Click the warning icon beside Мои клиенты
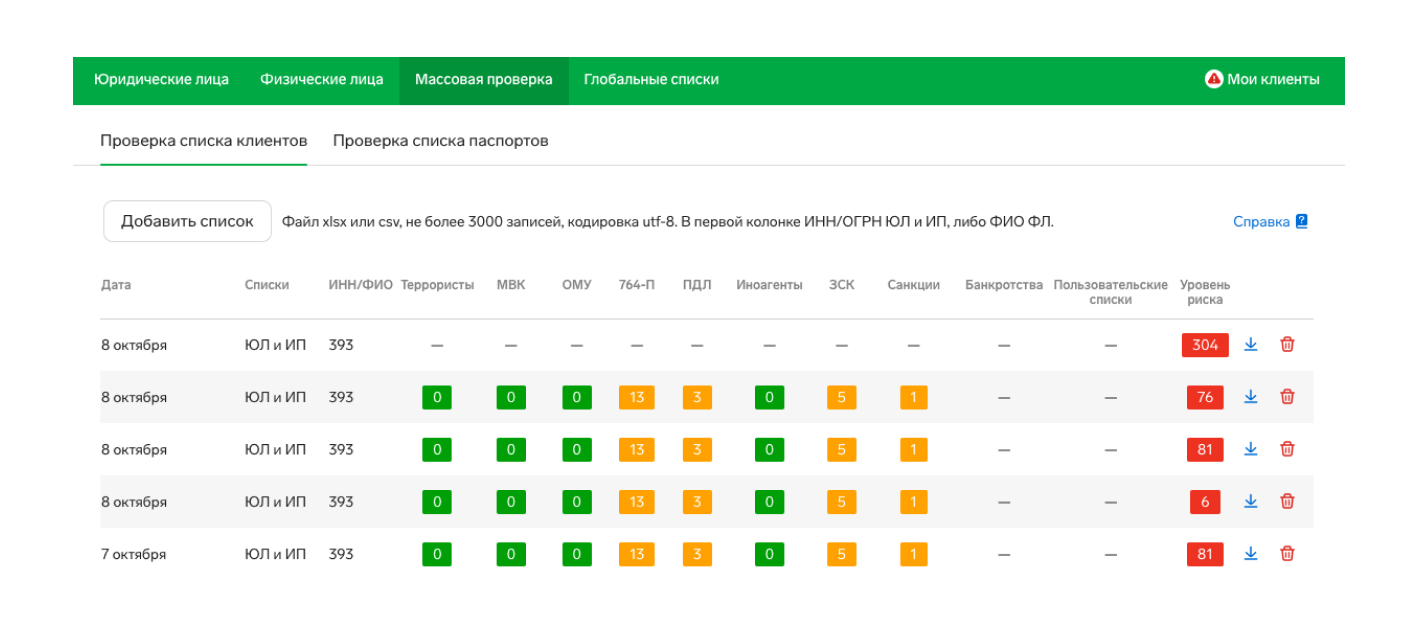Viewport: 1418px width, 637px height. [x=1214, y=79]
